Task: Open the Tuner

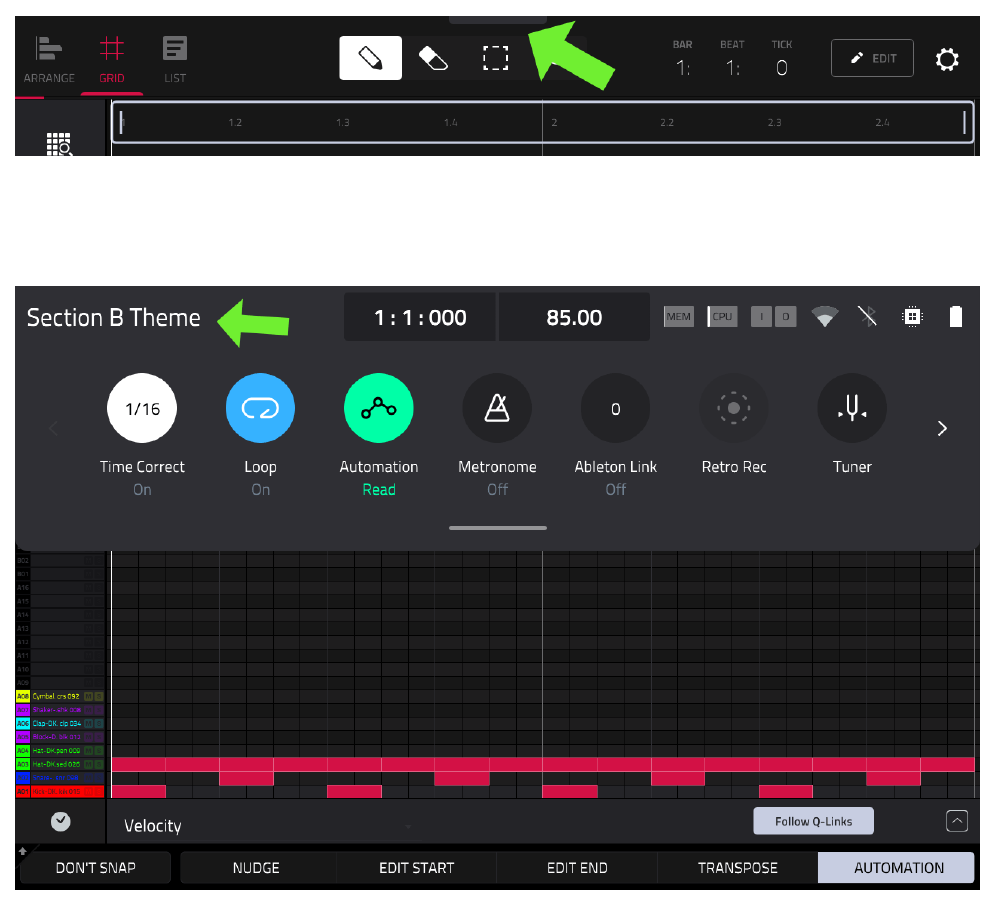Action: coord(852,408)
